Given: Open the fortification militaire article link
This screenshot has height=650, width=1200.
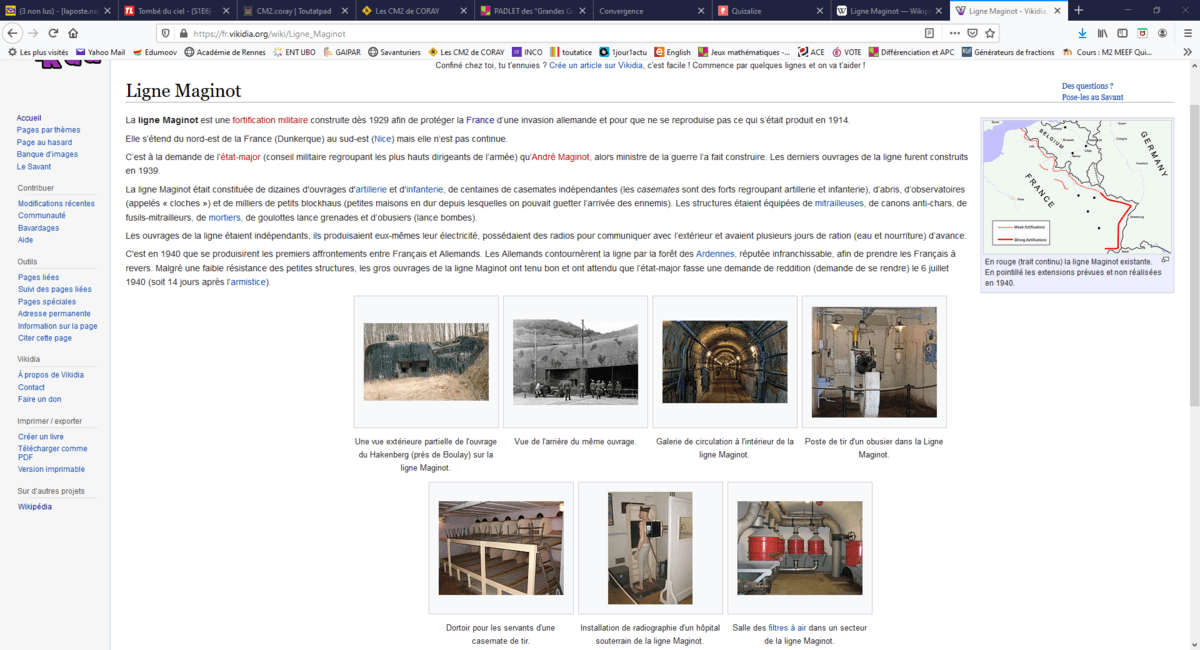Looking at the screenshot, I should pyautogui.click(x=270, y=120).
